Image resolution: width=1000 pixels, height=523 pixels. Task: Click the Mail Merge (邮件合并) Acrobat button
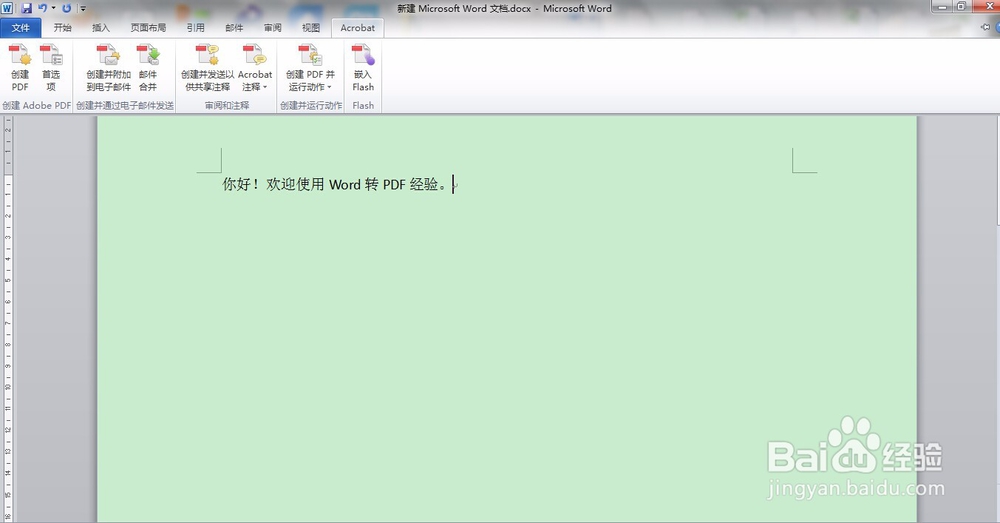pos(148,68)
